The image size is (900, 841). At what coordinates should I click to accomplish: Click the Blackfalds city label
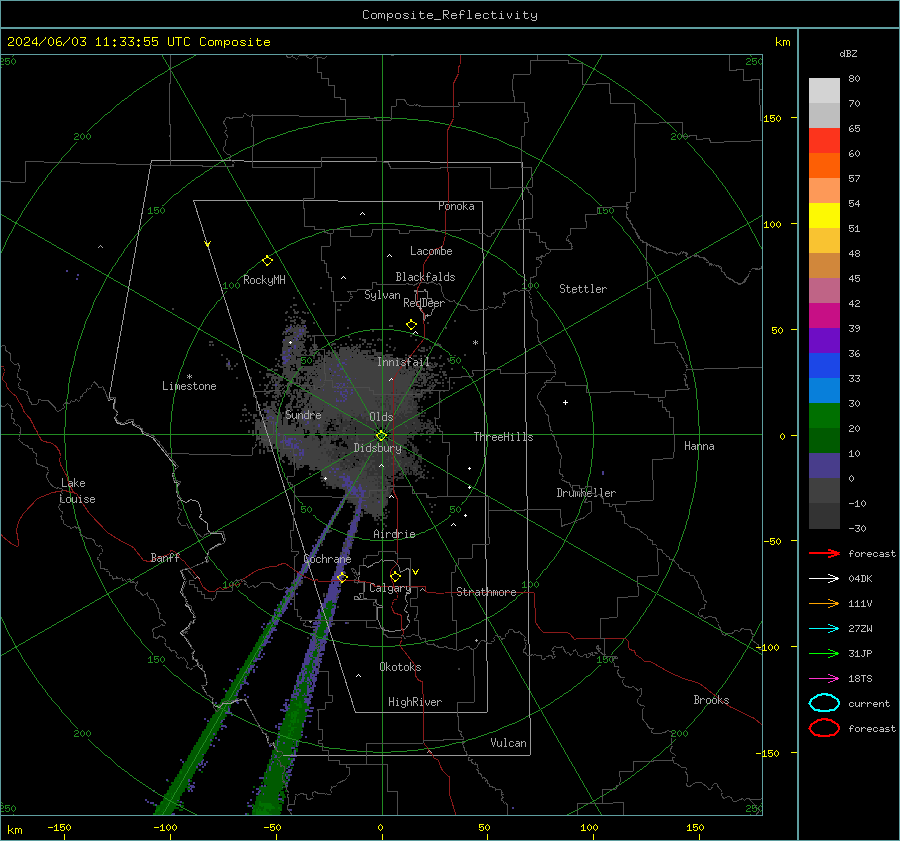[425, 277]
